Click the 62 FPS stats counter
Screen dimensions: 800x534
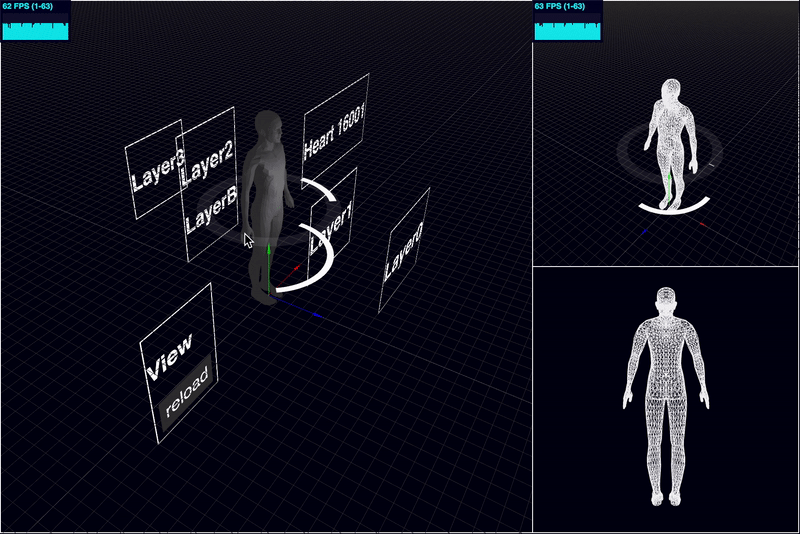(35, 21)
